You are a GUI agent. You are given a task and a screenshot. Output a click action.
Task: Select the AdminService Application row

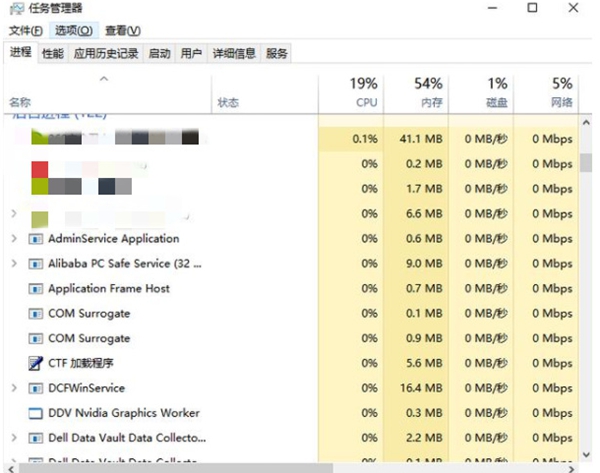tap(291, 239)
